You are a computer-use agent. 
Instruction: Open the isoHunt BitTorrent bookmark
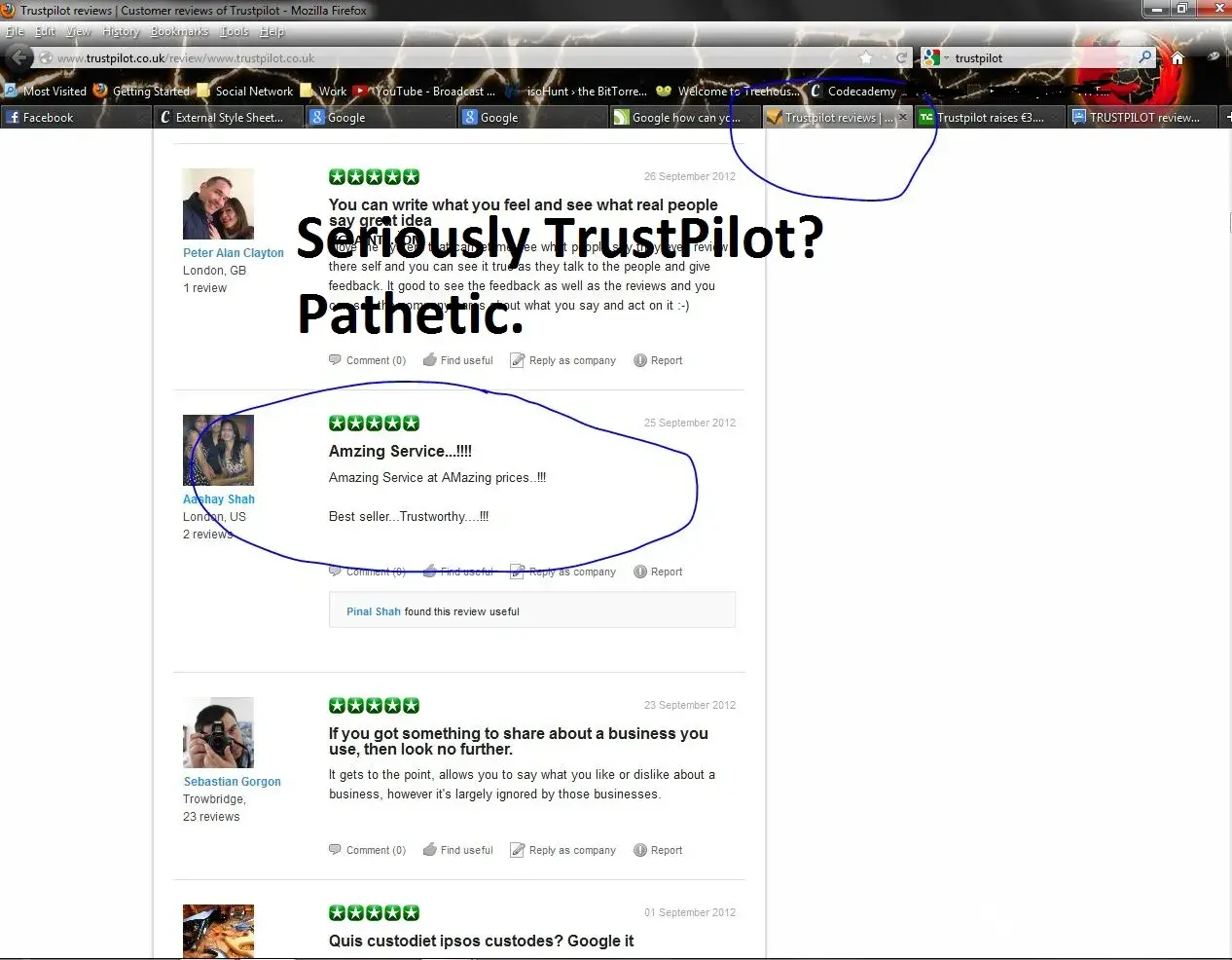576,92
